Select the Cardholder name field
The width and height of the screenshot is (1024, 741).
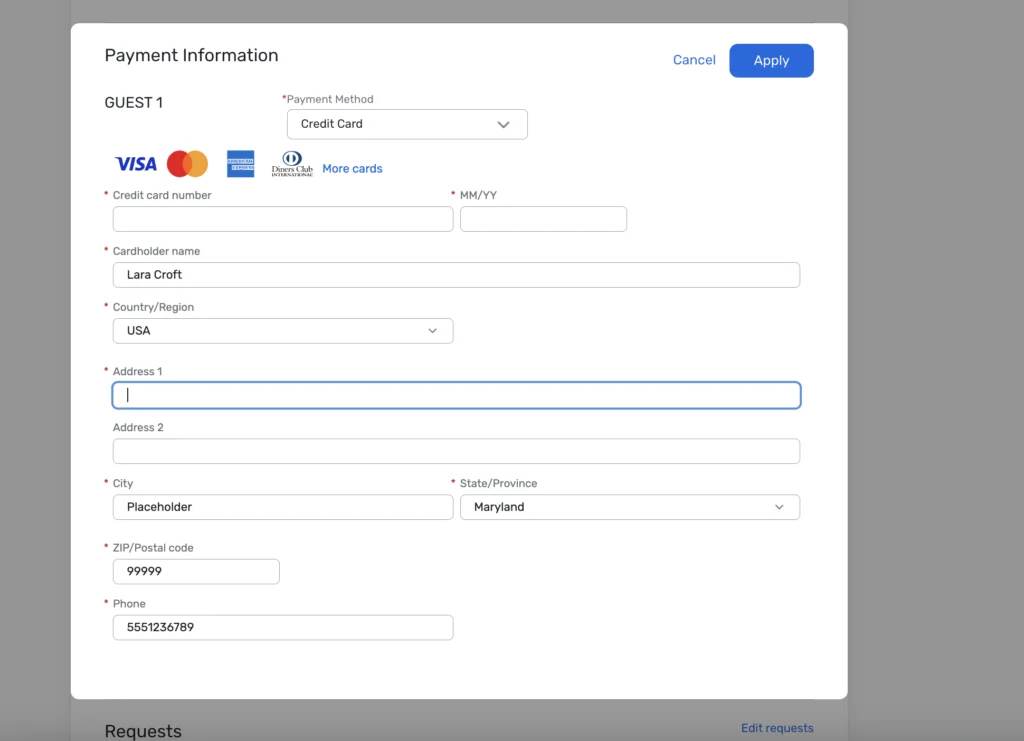[456, 275]
